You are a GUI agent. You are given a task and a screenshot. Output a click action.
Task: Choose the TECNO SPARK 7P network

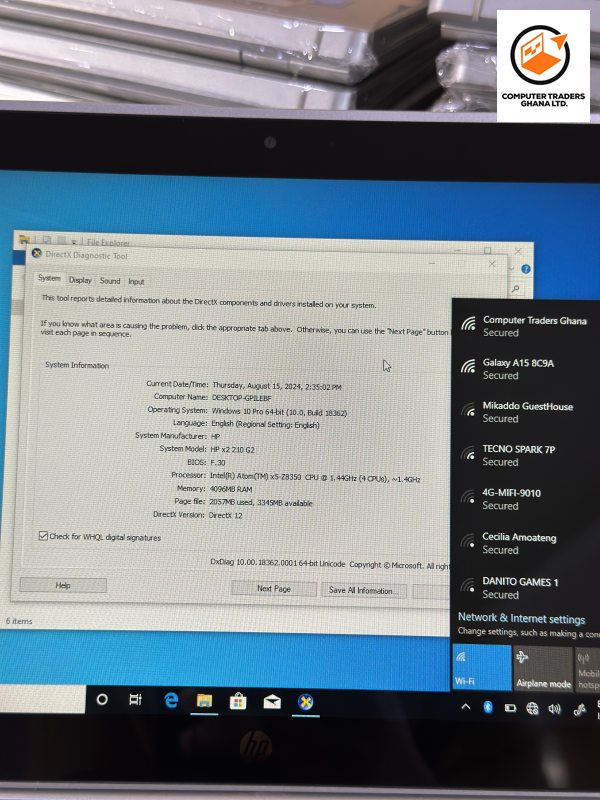pyautogui.click(x=526, y=456)
